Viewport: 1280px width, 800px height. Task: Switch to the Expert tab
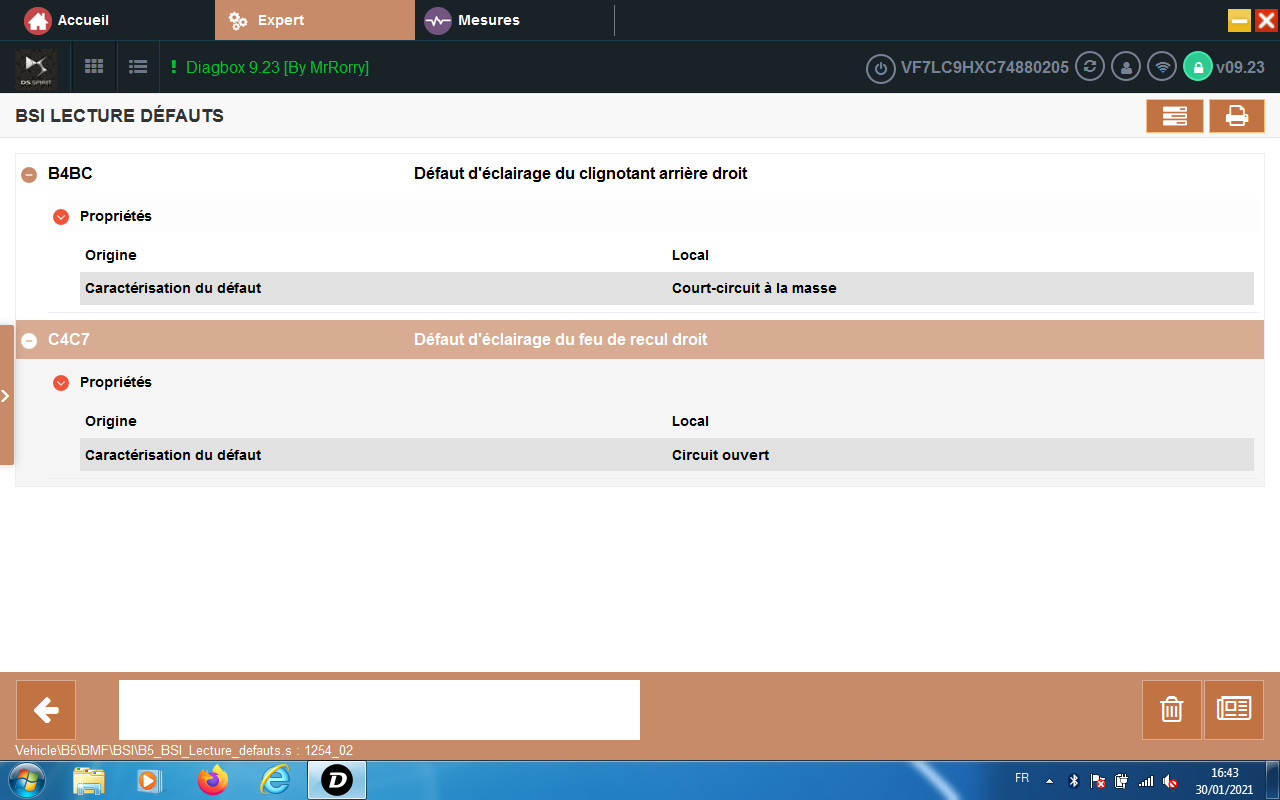pyautogui.click(x=314, y=20)
